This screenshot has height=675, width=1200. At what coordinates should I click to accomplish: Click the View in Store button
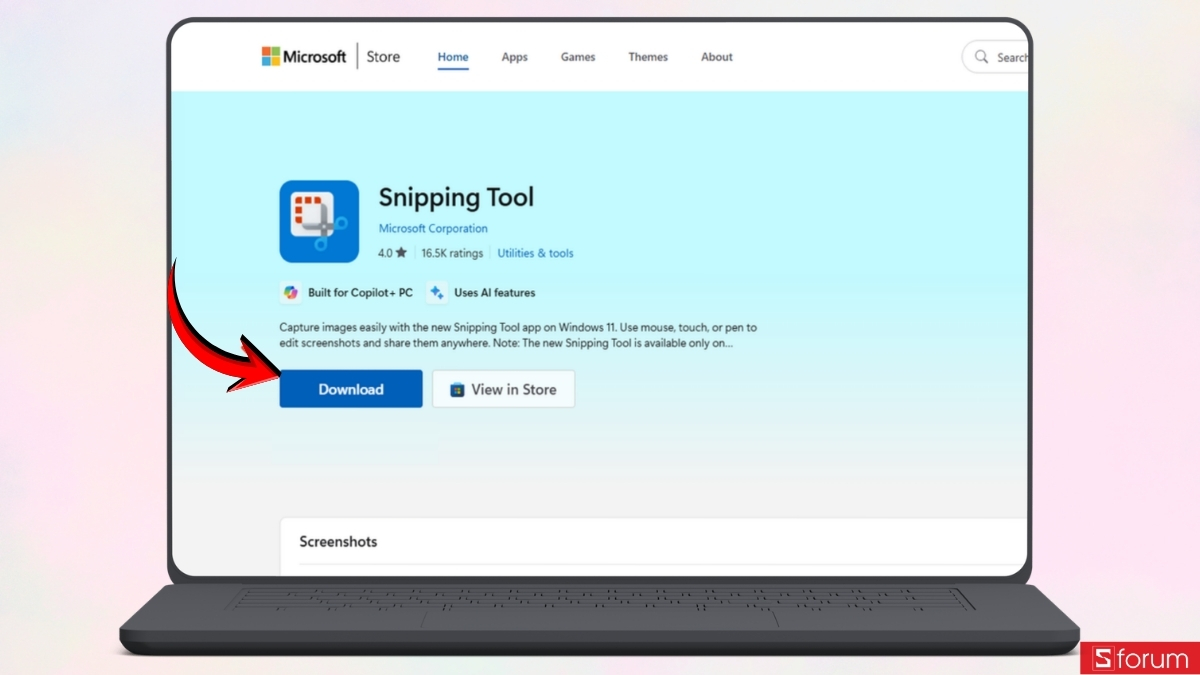[x=503, y=389]
